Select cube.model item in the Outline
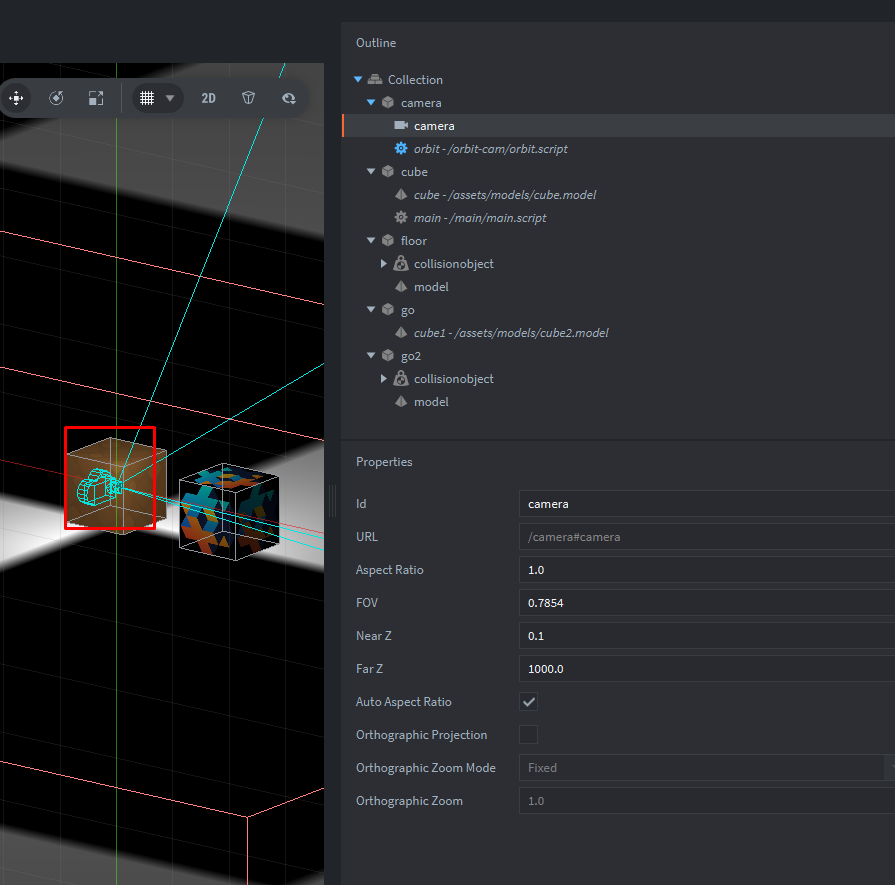The width and height of the screenshot is (895, 885). pos(504,195)
